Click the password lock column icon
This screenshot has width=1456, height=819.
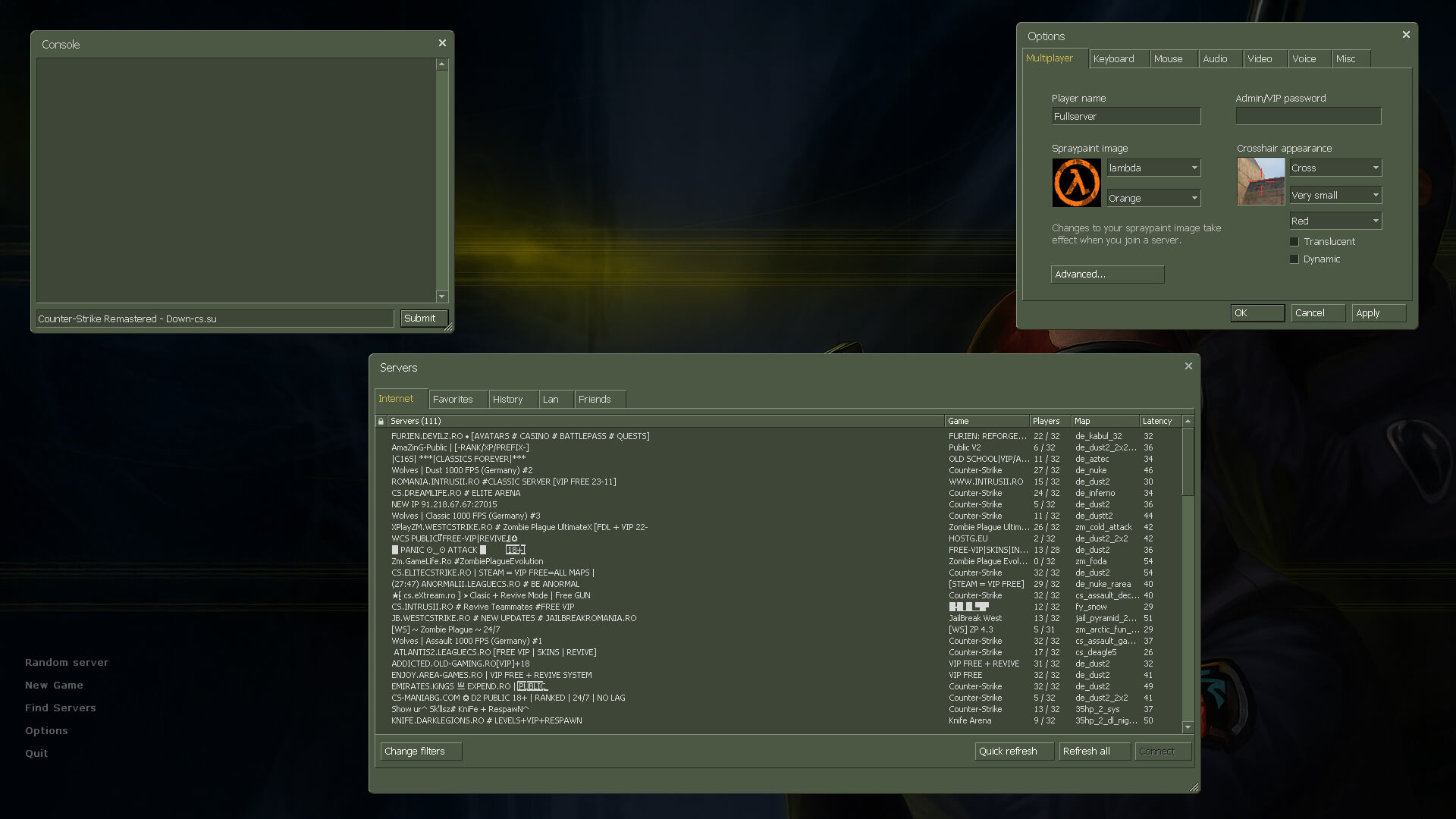381,421
